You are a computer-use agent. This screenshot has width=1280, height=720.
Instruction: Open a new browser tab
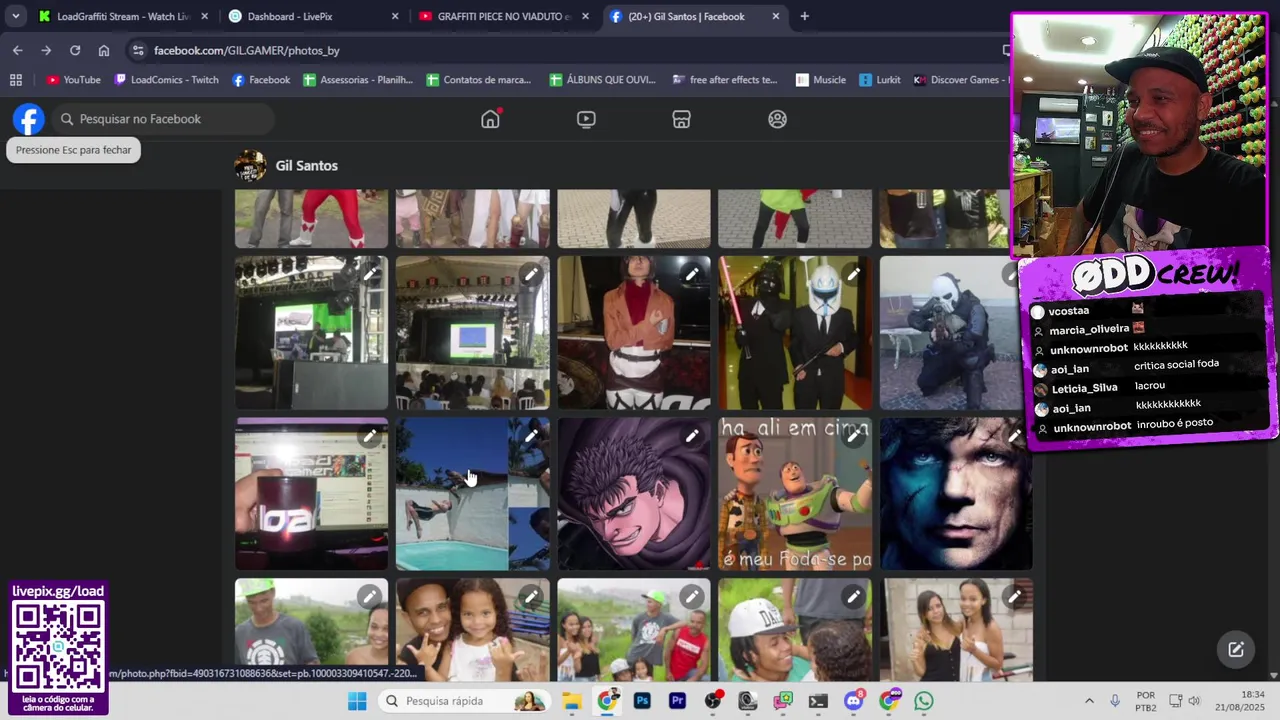[x=804, y=16]
